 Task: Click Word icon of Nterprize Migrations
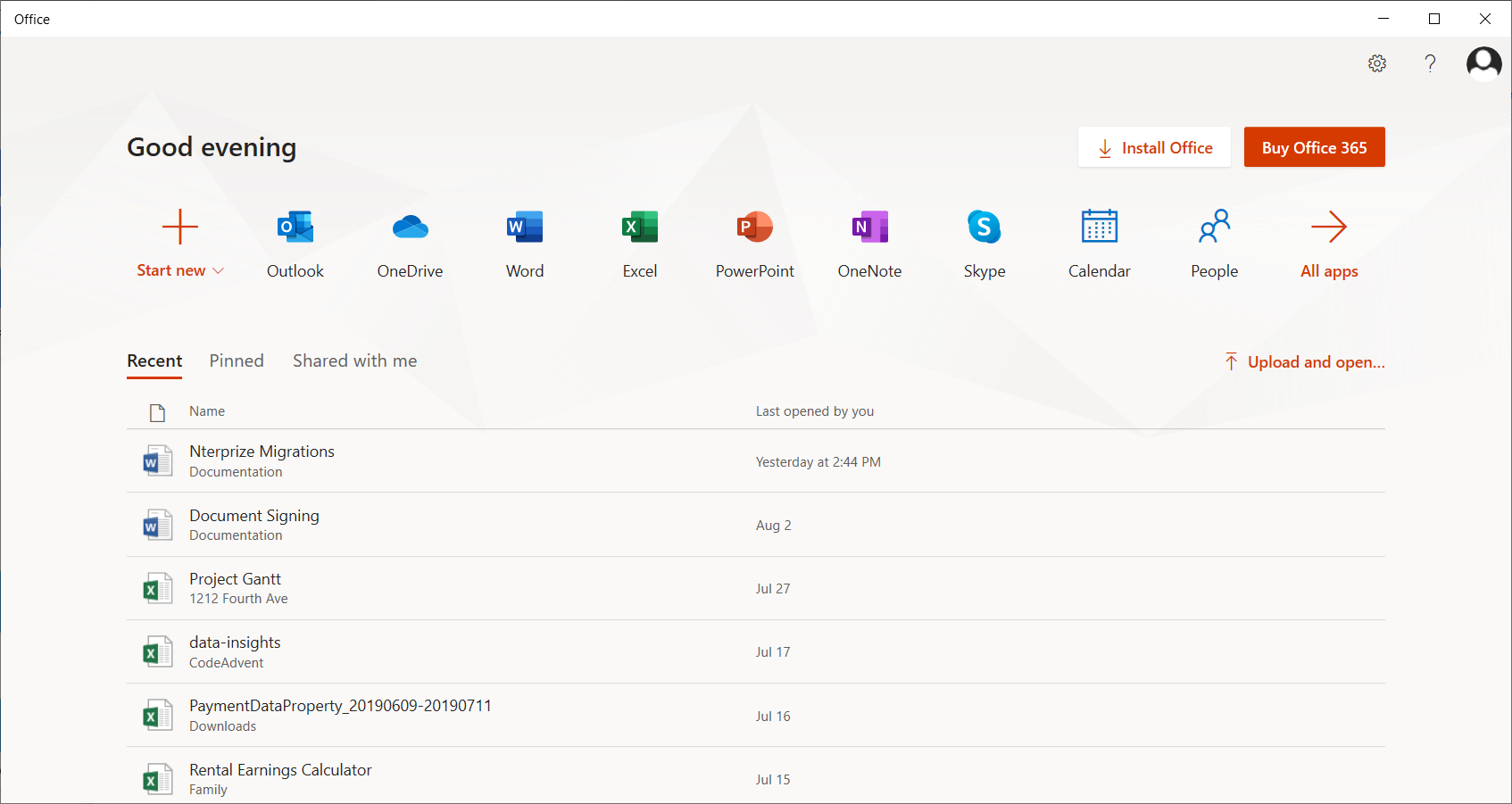tap(158, 461)
